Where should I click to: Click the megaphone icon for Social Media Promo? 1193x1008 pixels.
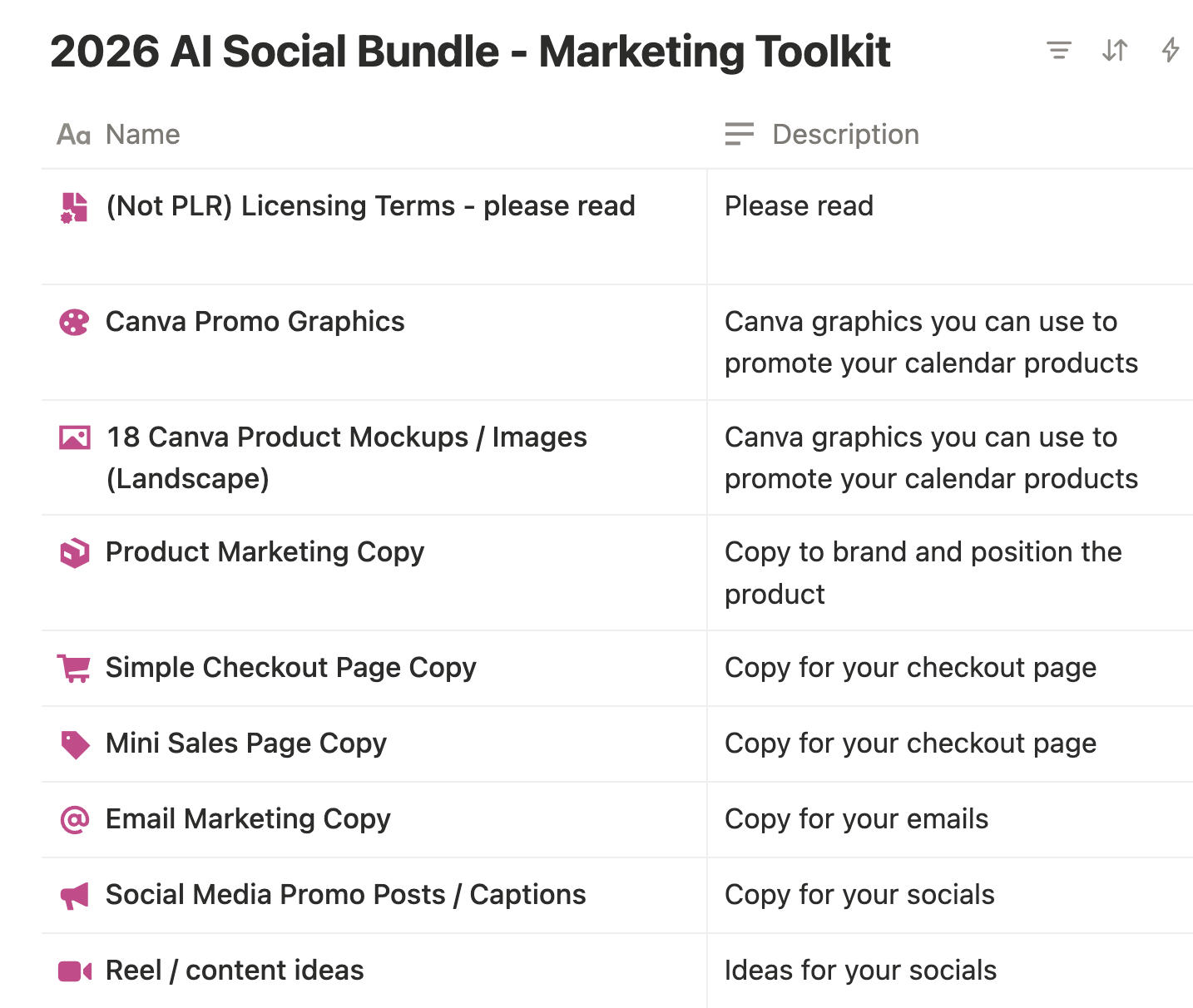tap(74, 896)
